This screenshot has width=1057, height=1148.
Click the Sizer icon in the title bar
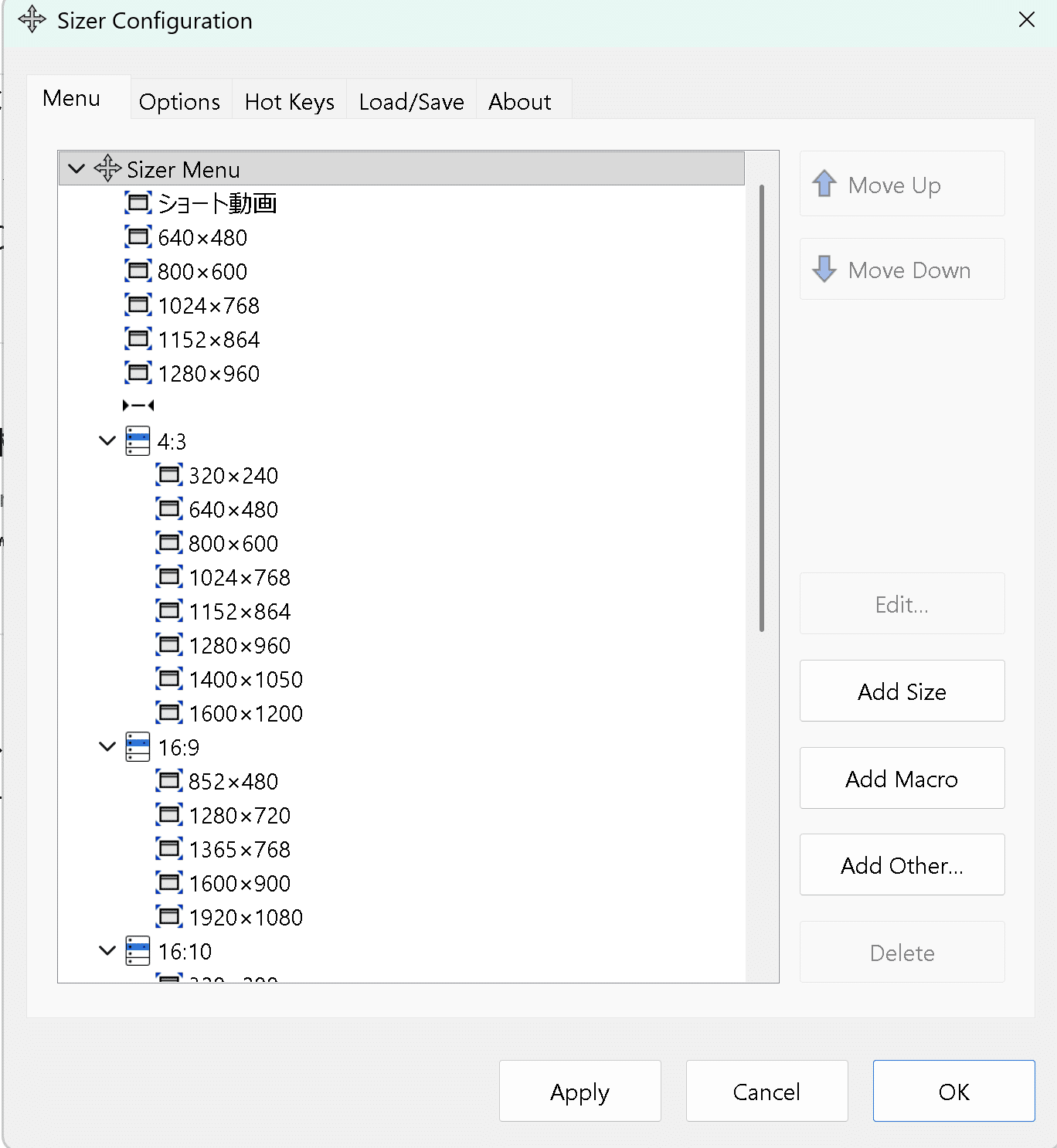click(32, 19)
